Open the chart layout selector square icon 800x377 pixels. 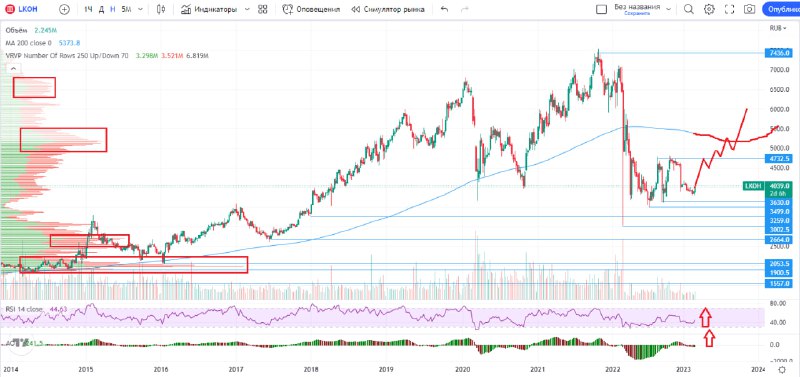tap(602, 9)
